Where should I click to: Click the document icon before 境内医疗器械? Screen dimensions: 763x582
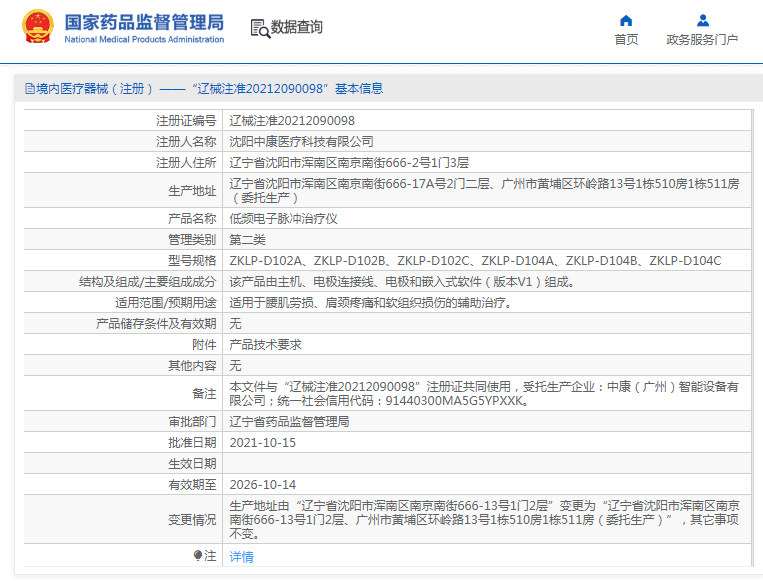coord(29,89)
